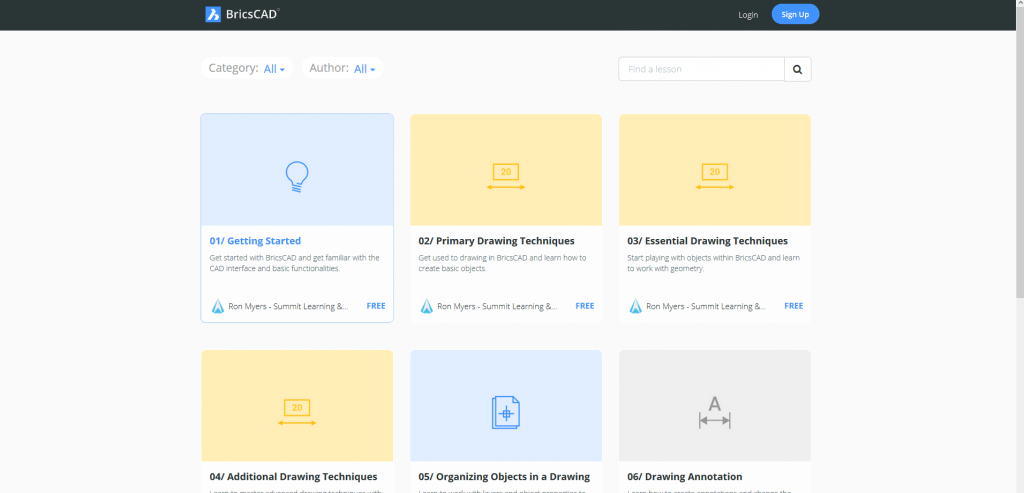Open 03/ Essential Drawing Techniques lesson title

pos(707,241)
